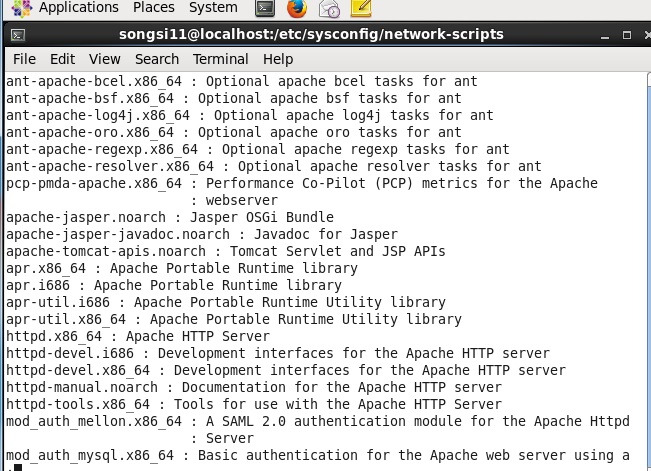Click the text 'apr-util.x86_64'

(x=66, y=320)
